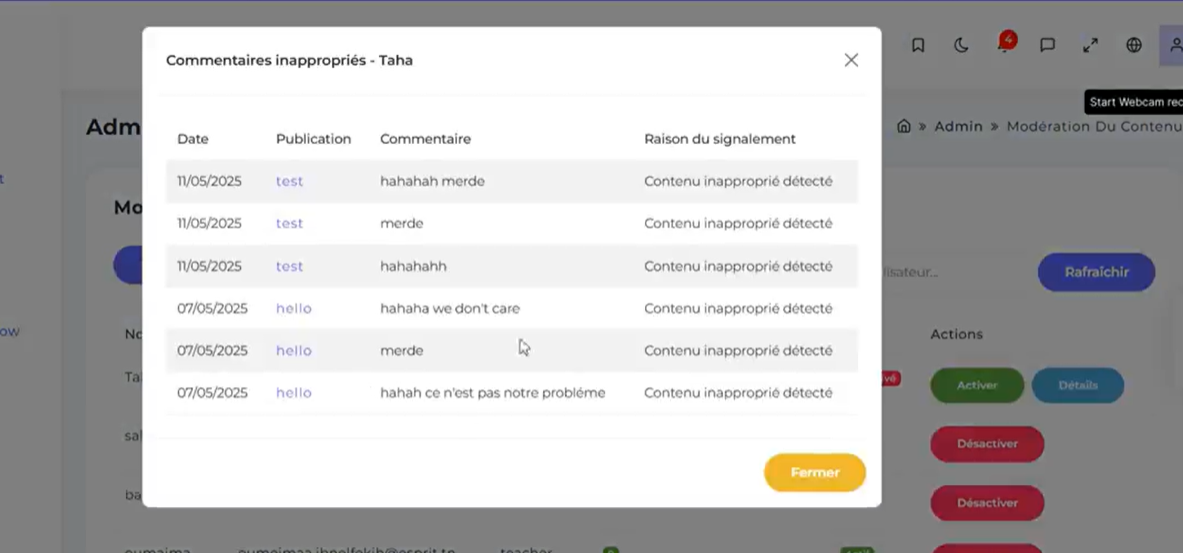The image size is (1183, 553).
Task: Click Désactiver button just below the Activer button
Action: (987, 444)
